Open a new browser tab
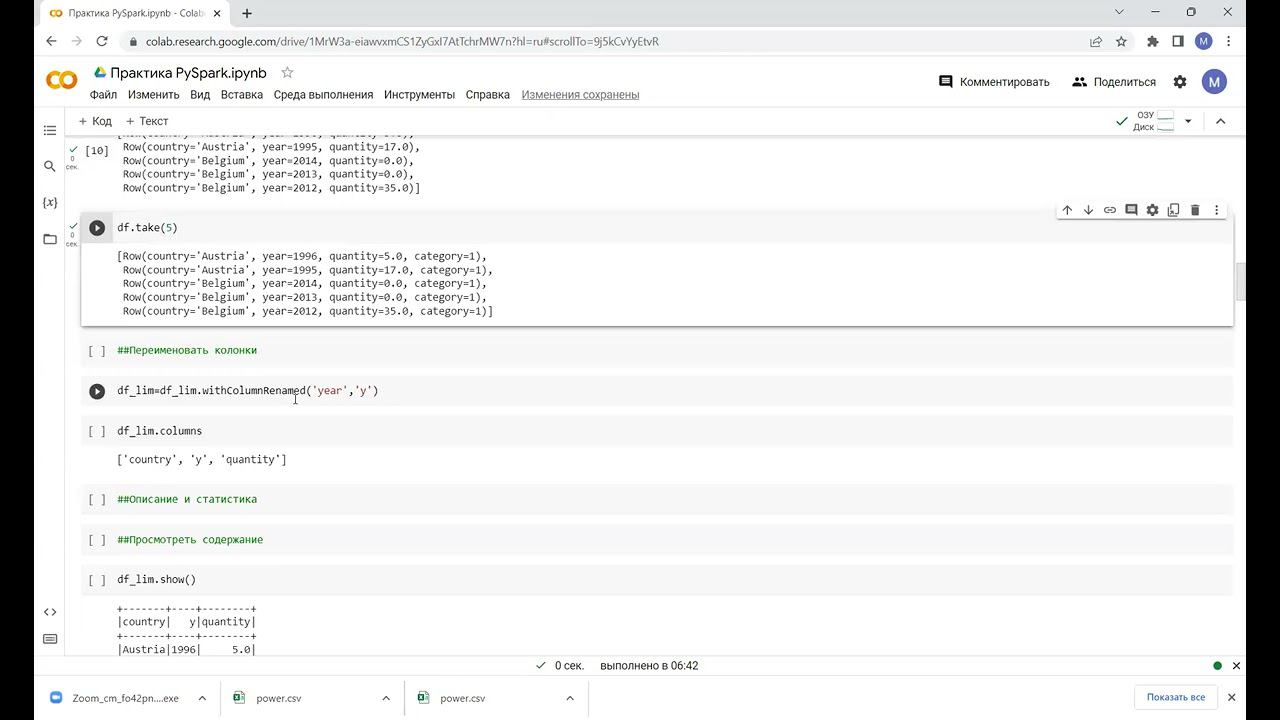 click(x=247, y=13)
